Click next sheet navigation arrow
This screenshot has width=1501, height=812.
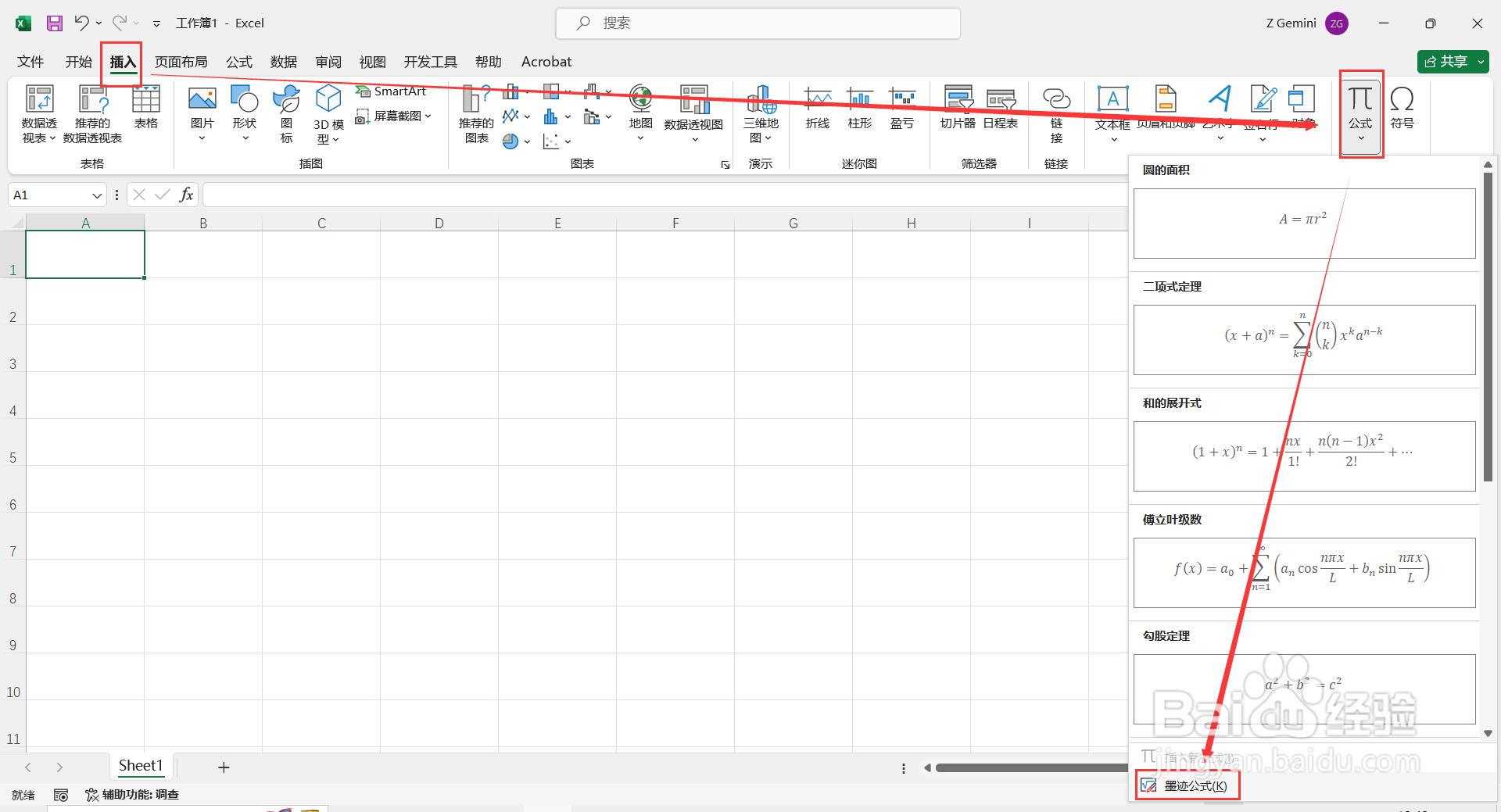59,767
